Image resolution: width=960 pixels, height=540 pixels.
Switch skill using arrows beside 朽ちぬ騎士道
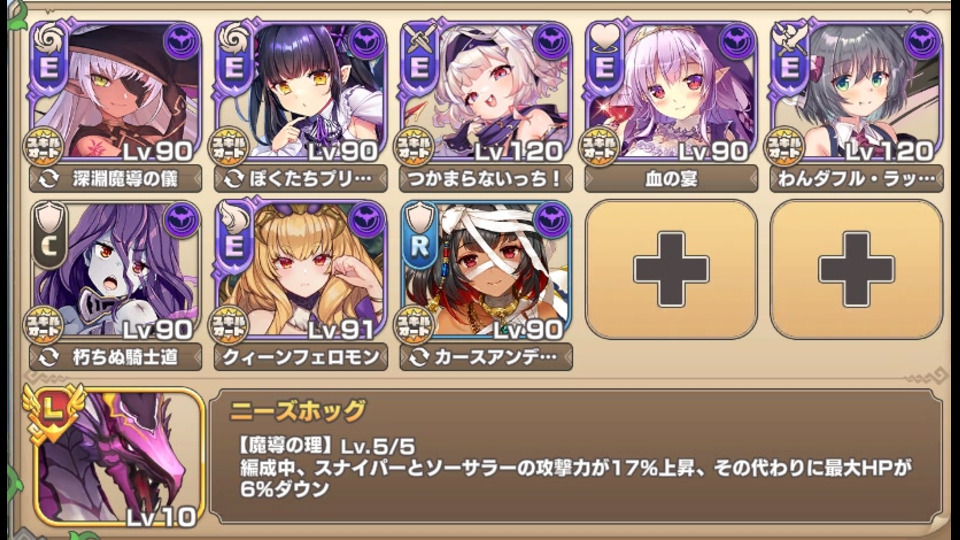(x=49, y=357)
